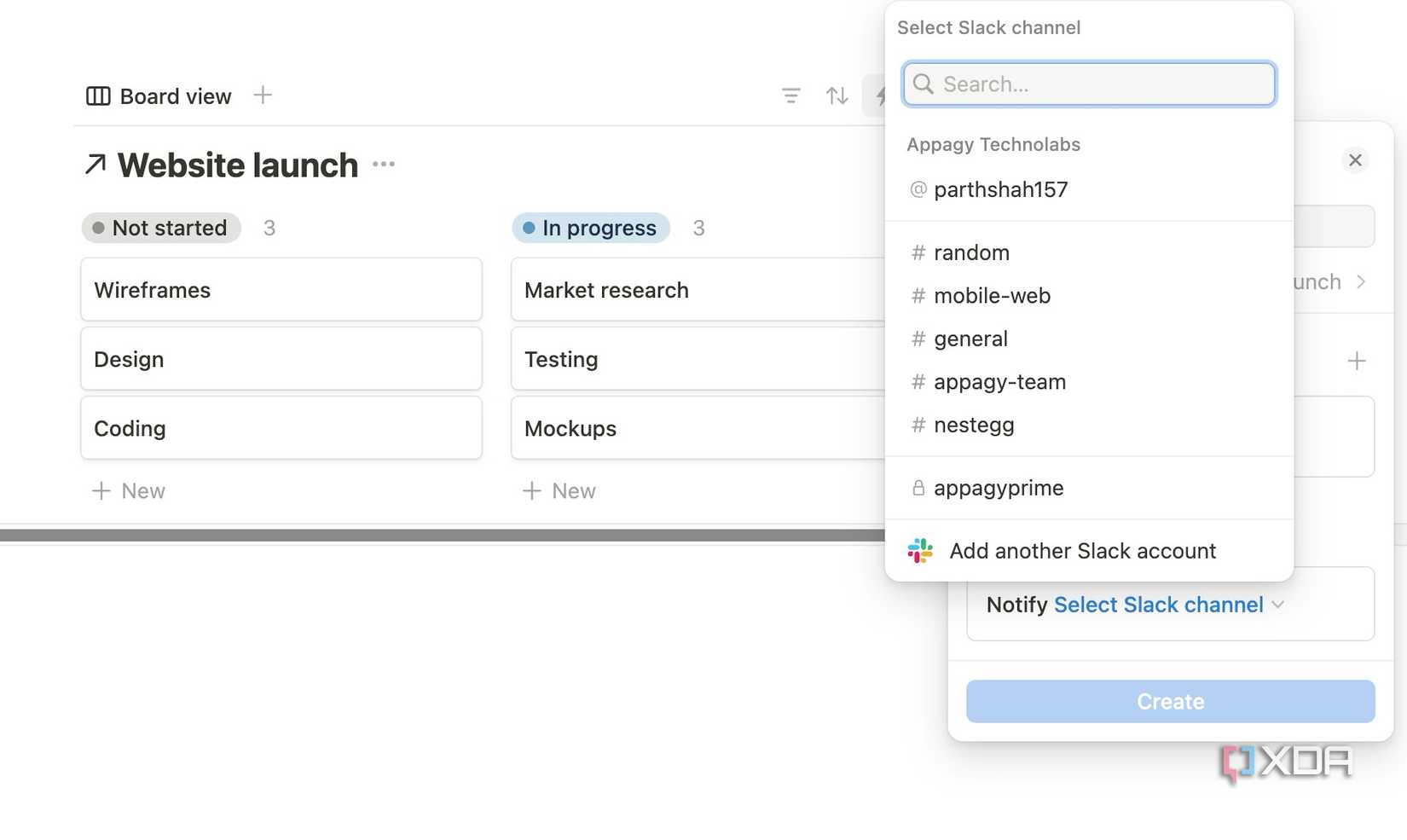The image size is (1407, 840).
Task: Click Add another Slack account
Action: pos(1089,551)
